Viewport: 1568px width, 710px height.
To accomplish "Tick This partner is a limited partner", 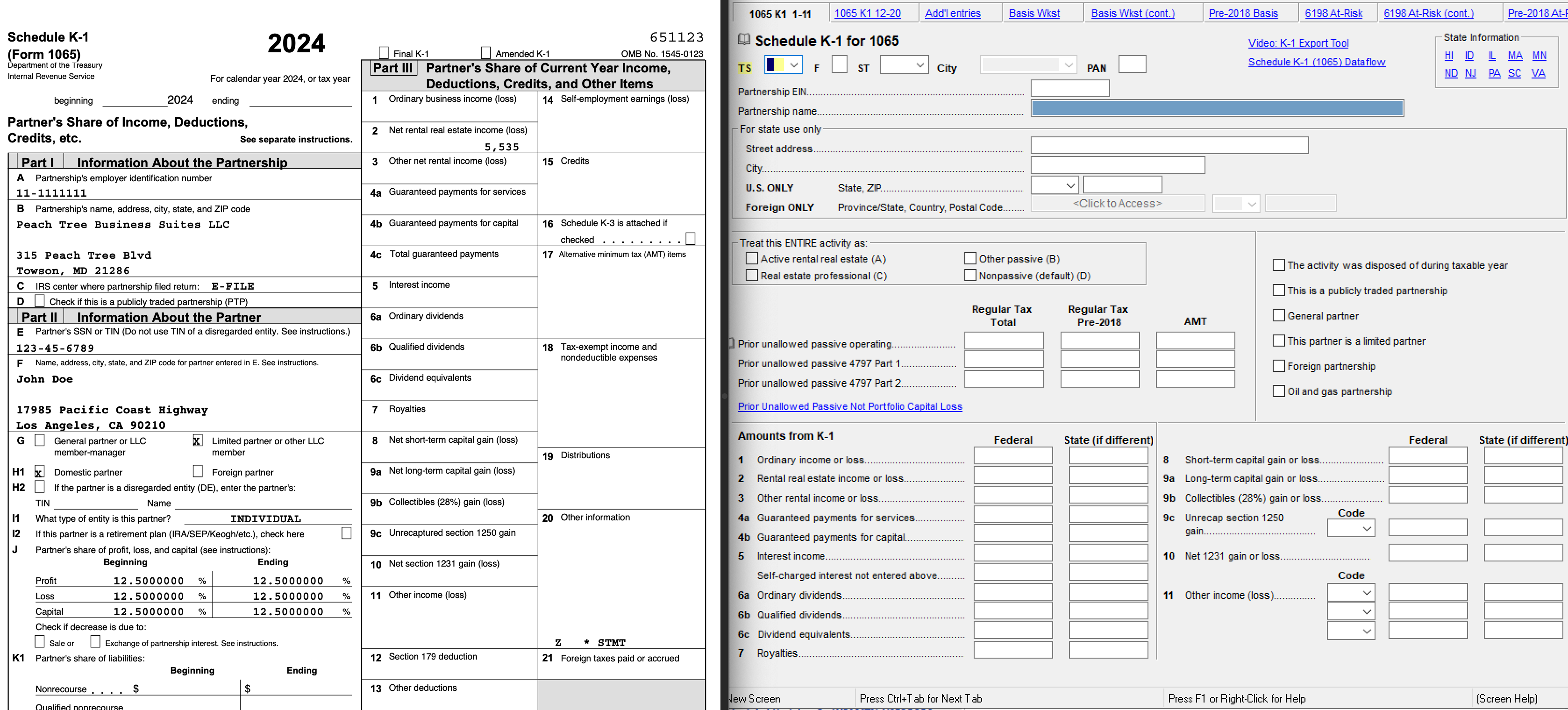I will click(x=1278, y=341).
